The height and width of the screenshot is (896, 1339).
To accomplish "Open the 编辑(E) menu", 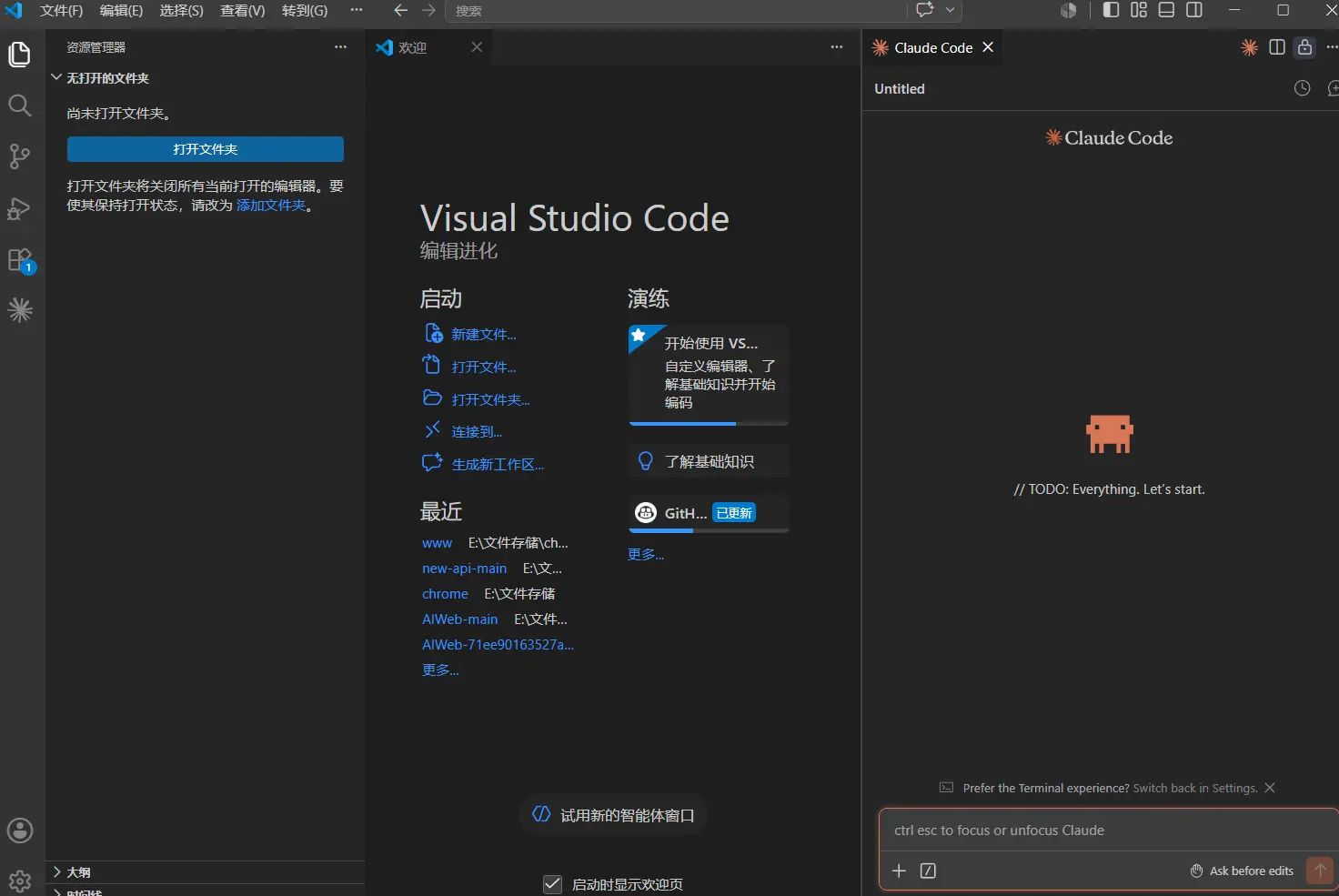I will [121, 11].
